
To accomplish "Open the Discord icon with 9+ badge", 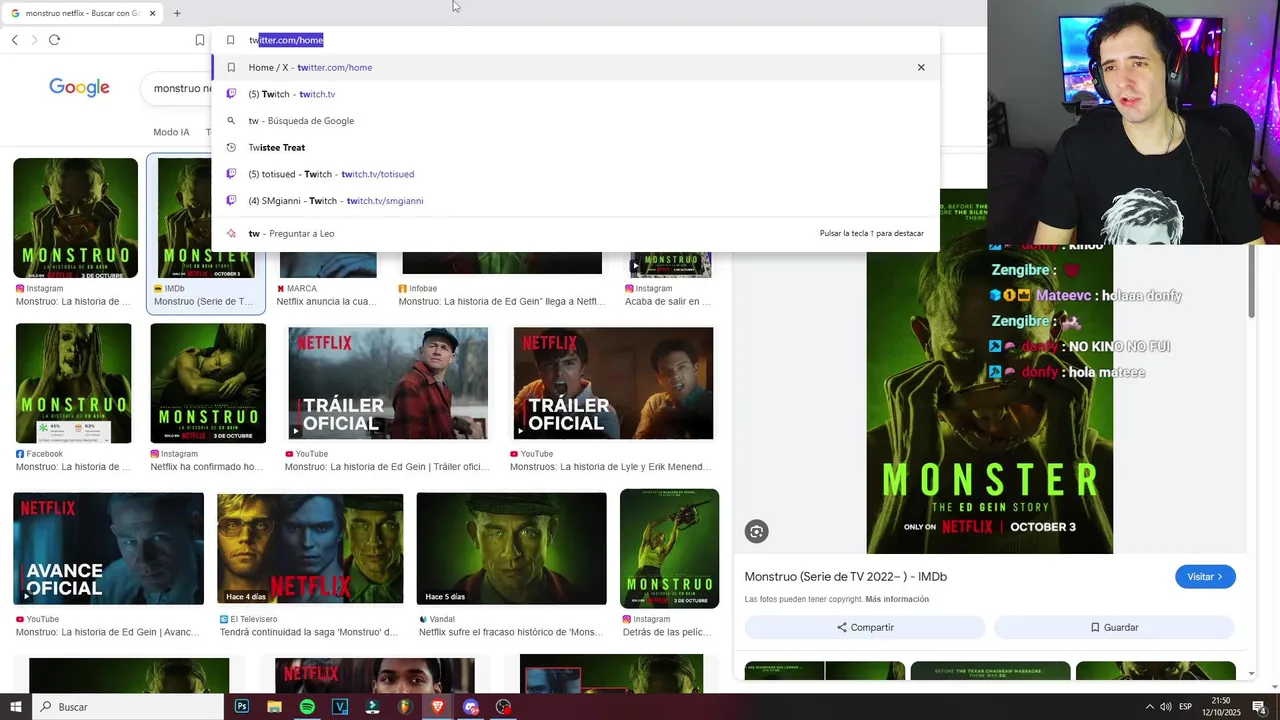I will [x=471, y=707].
